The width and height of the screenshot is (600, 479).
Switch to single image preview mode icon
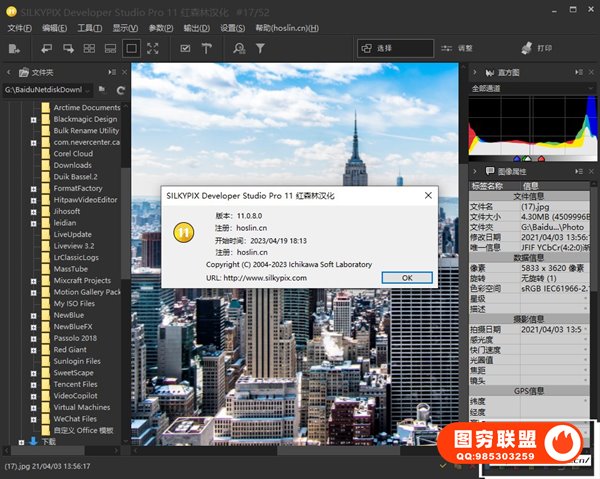click(x=131, y=48)
